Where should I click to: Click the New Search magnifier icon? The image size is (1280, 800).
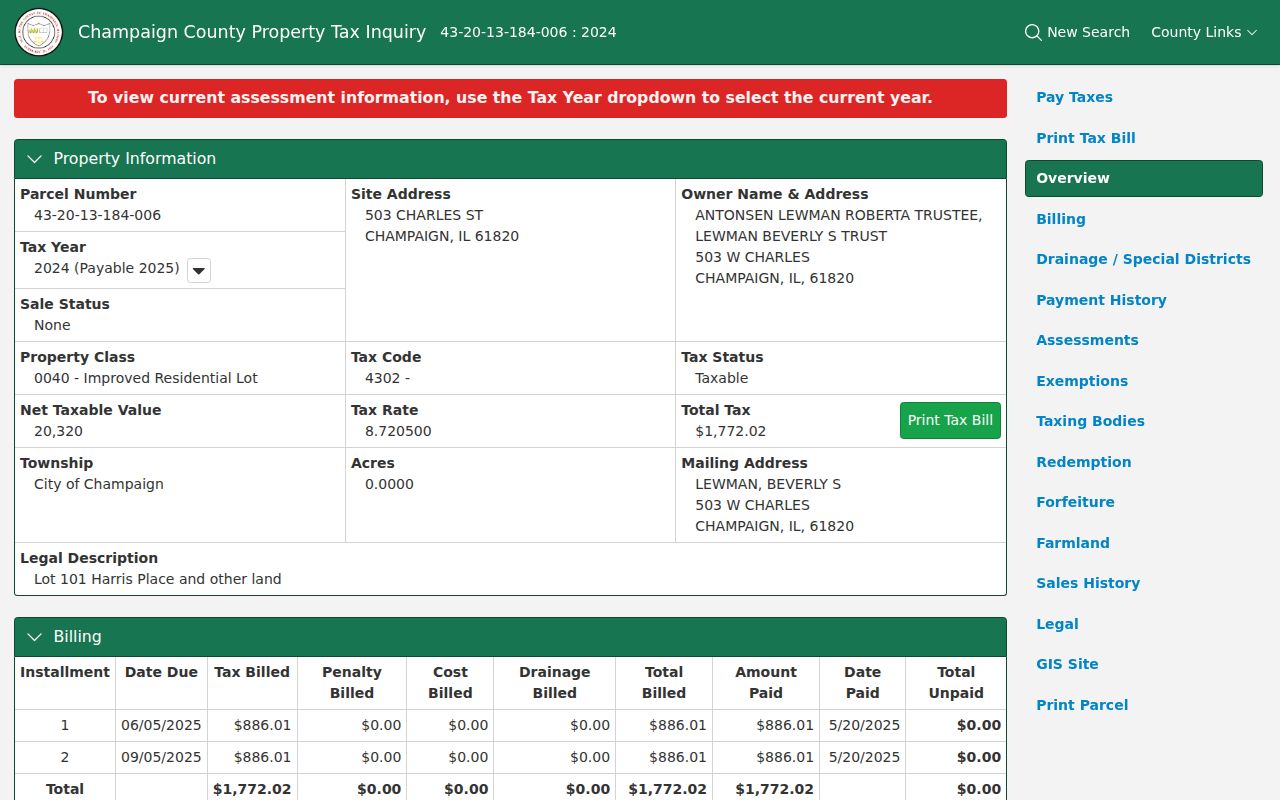1033,32
